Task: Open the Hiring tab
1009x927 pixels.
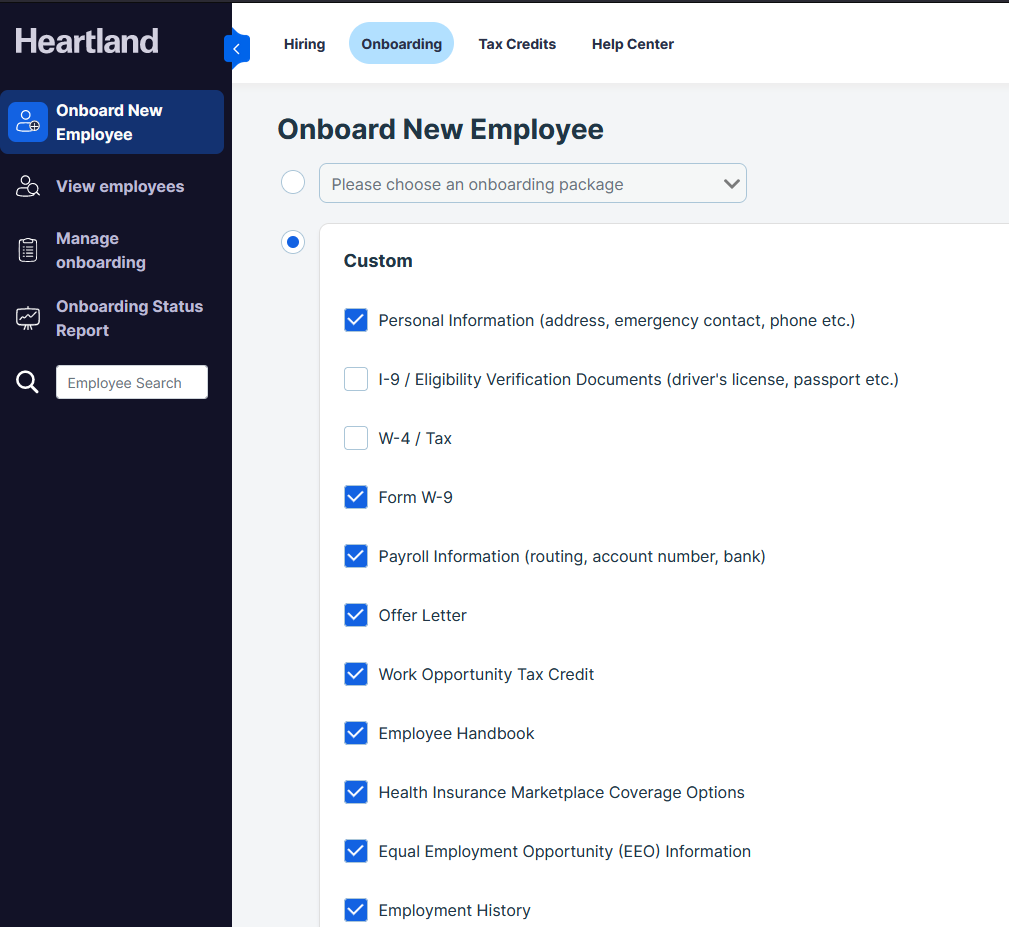Action: click(304, 44)
